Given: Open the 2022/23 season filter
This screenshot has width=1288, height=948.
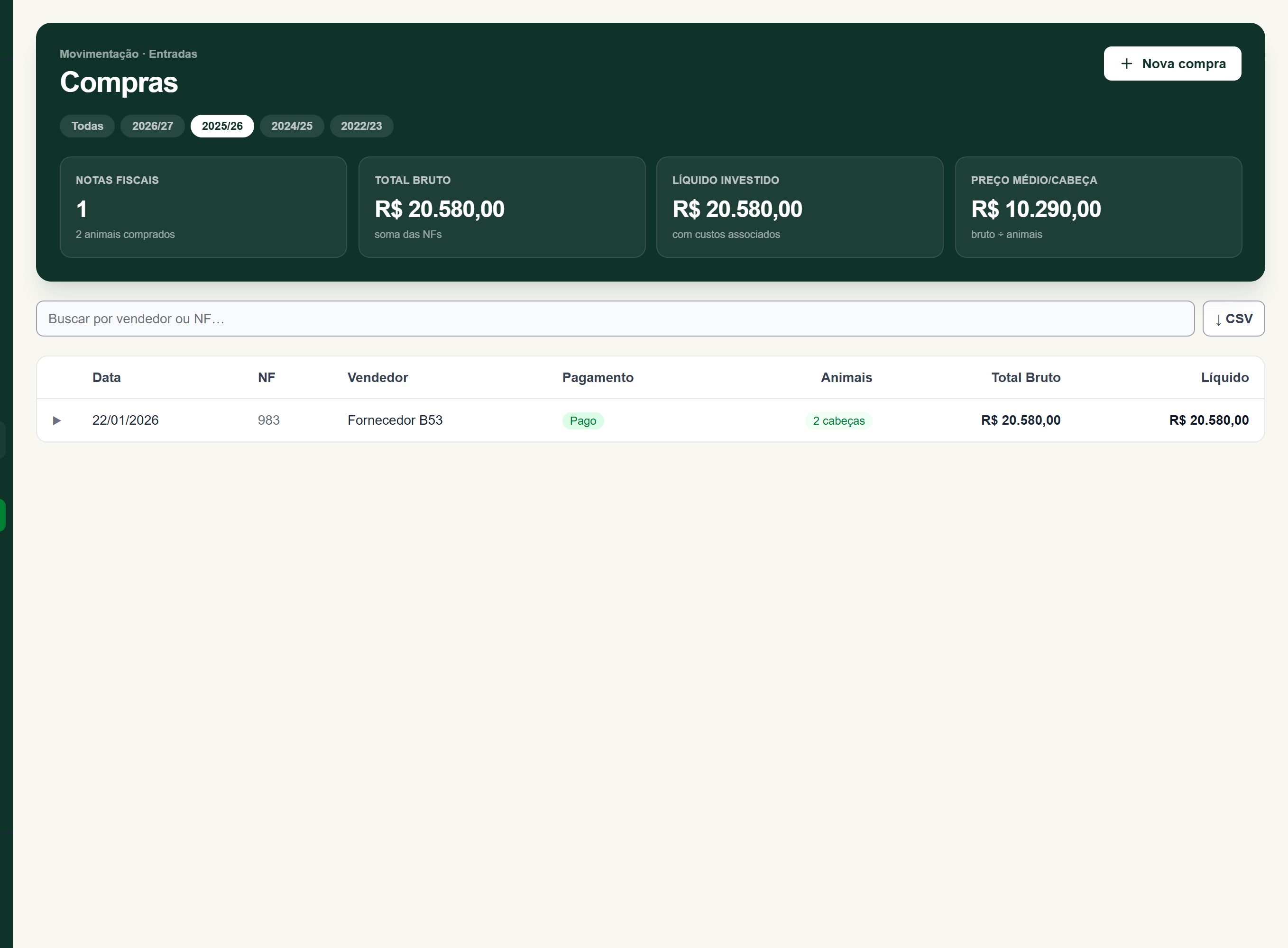Looking at the screenshot, I should tap(361, 126).
